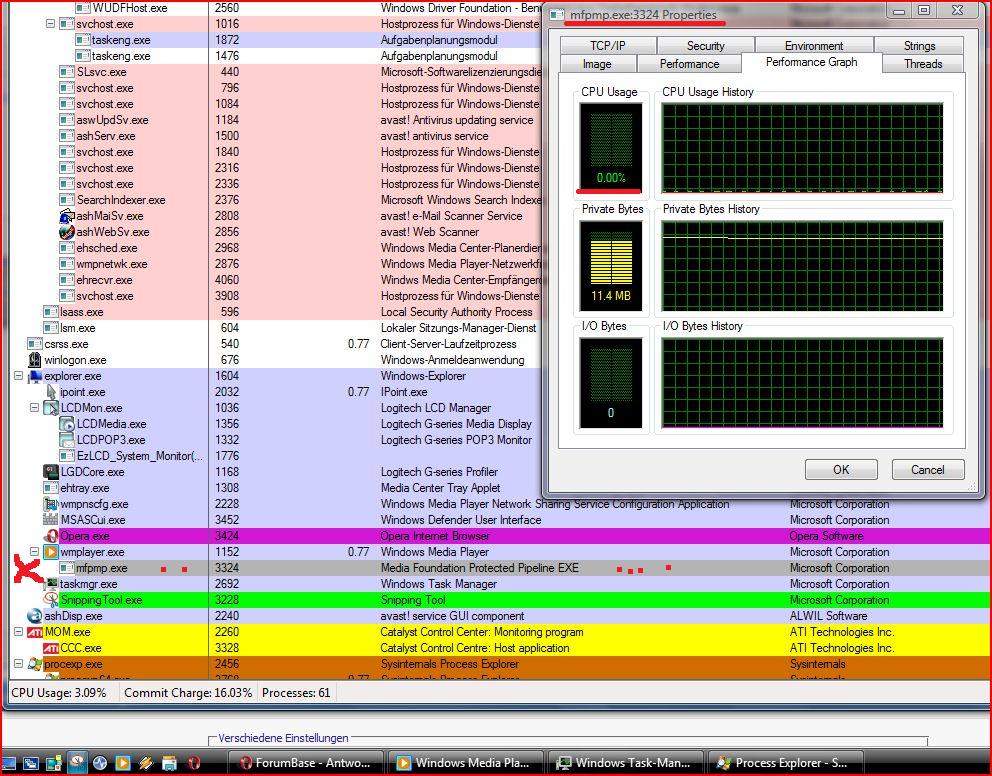Open the Environment tab
This screenshot has width=992, height=776.
814,46
